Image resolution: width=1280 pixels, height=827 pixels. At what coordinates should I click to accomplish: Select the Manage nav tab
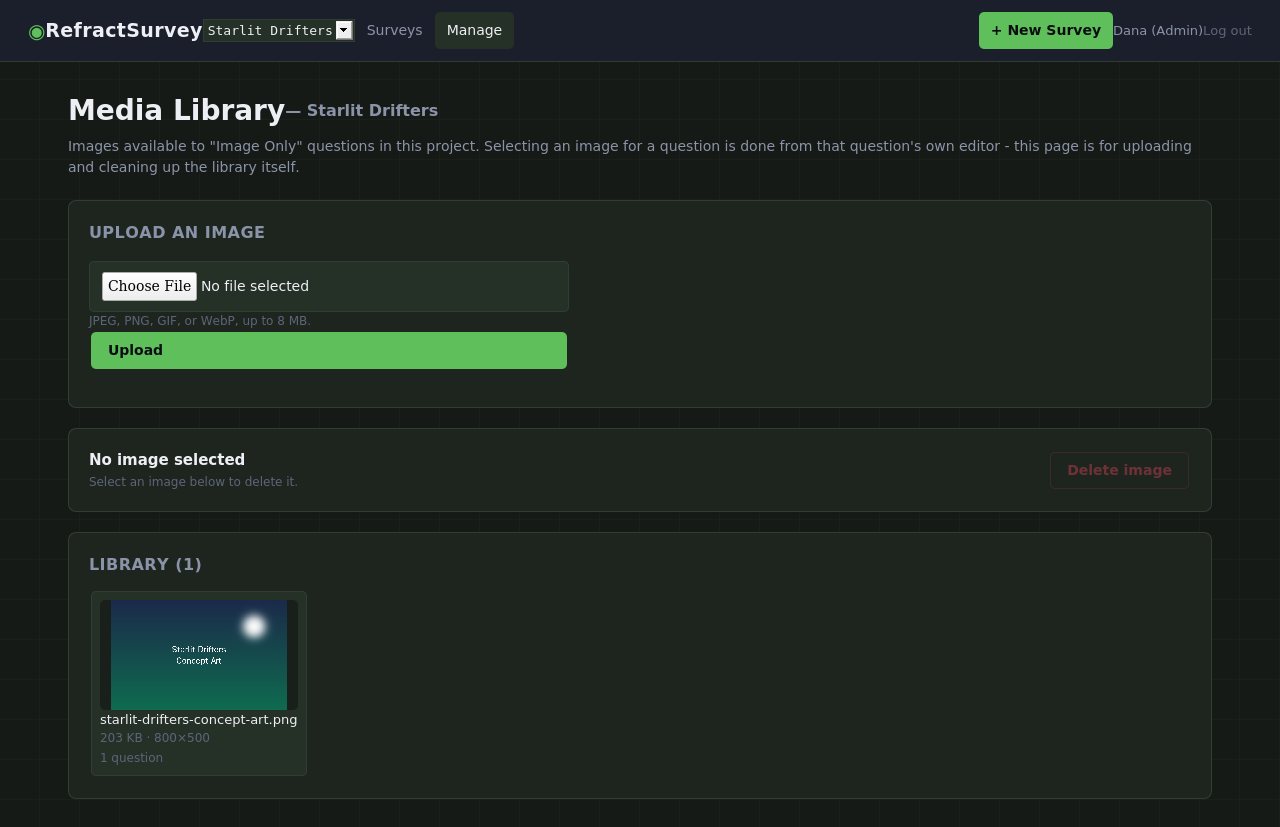(474, 30)
